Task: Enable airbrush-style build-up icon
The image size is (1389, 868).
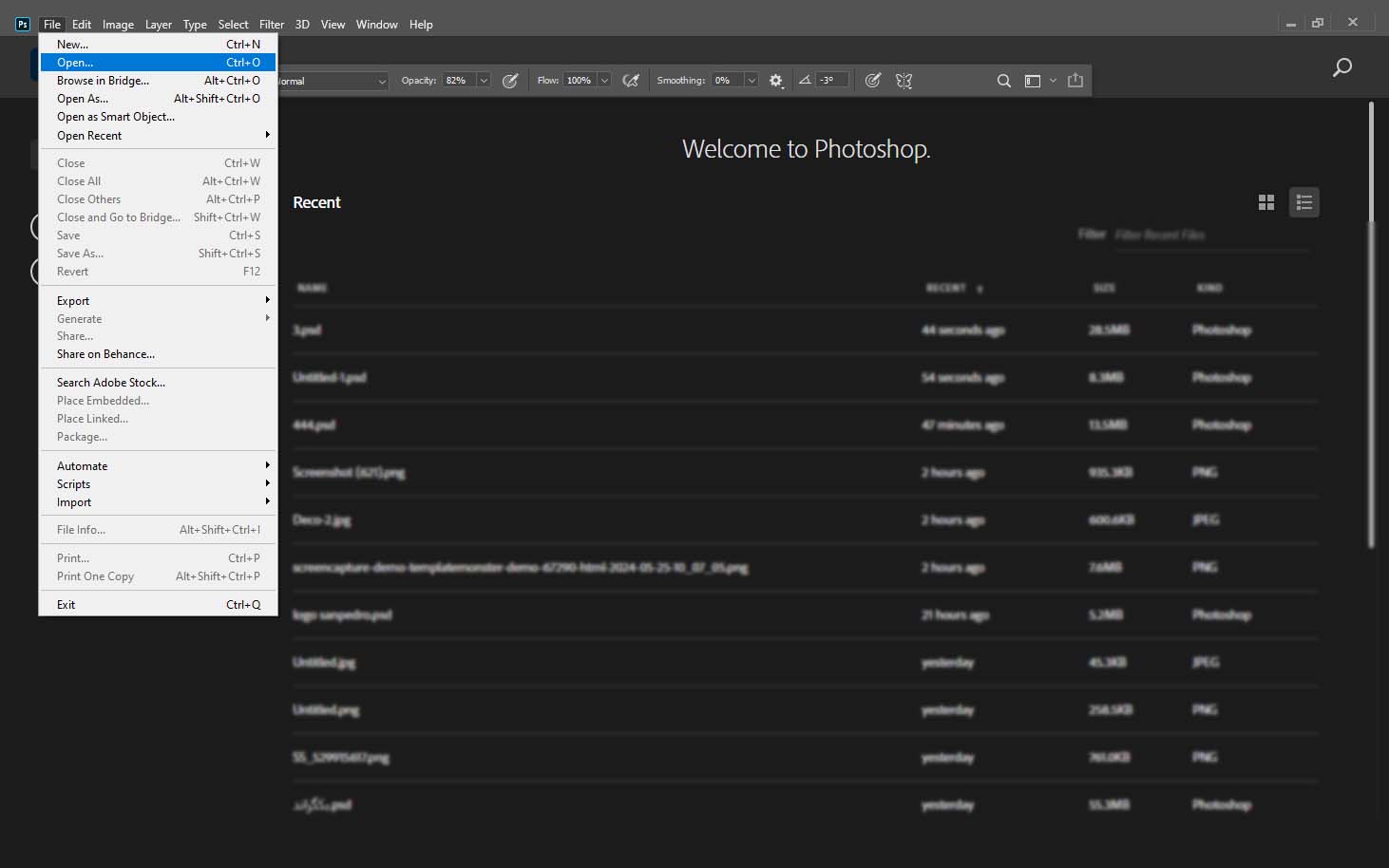Action: point(631,81)
